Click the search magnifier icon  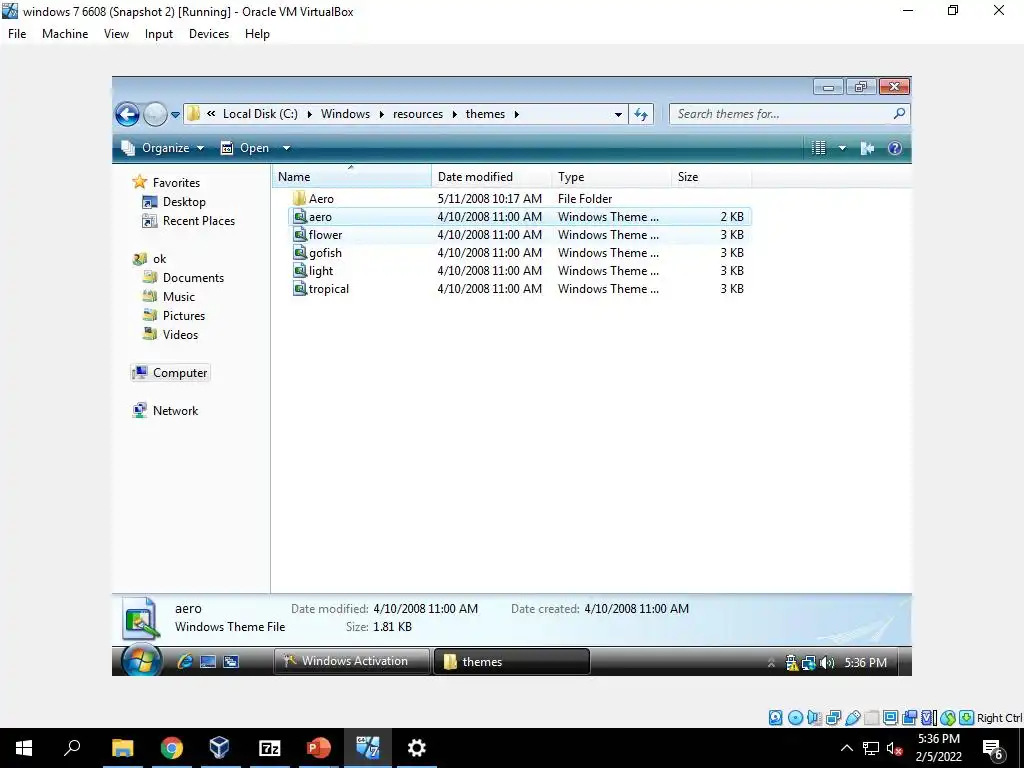[x=899, y=114]
